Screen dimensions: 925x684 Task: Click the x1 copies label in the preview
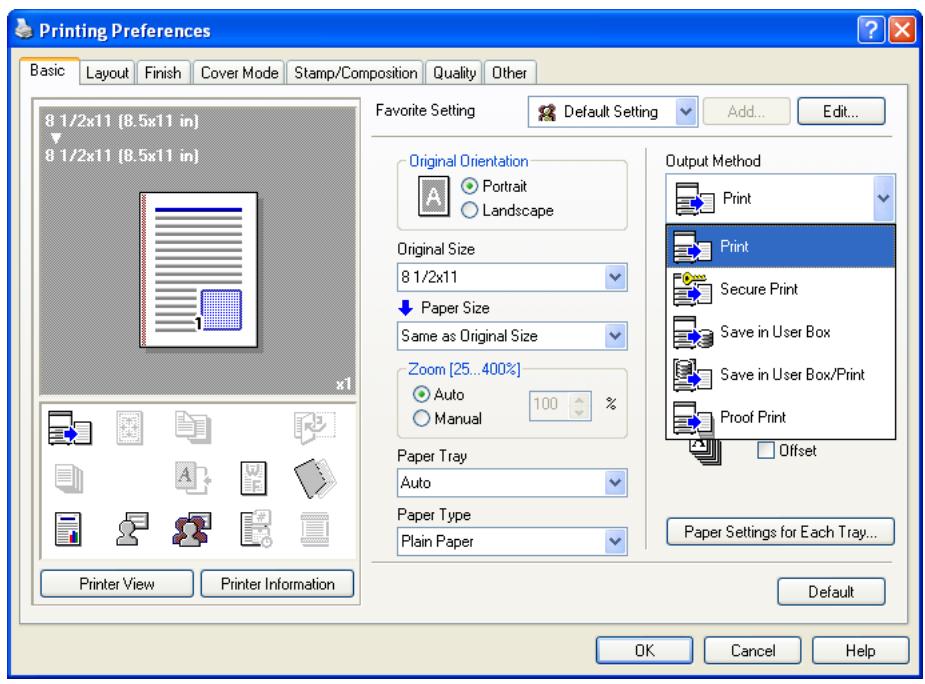[343, 384]
